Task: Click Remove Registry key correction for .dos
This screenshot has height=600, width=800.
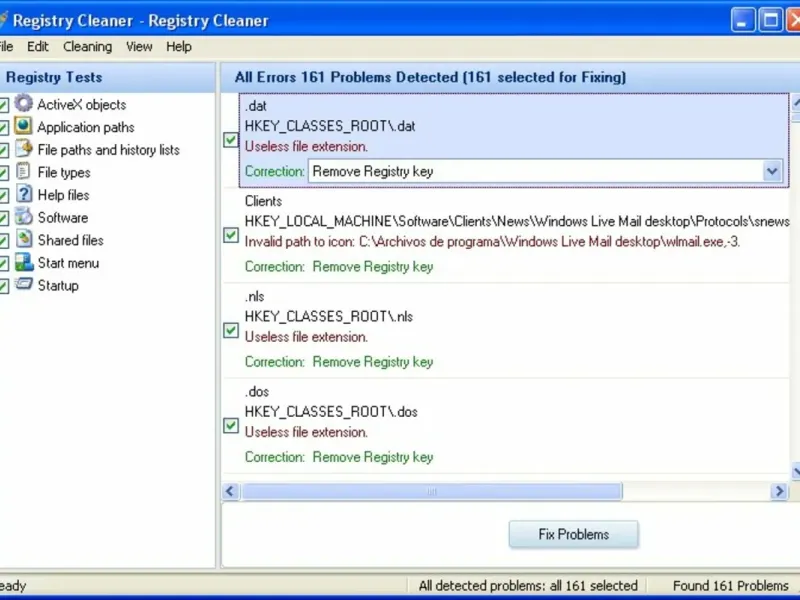Action: 373,457
